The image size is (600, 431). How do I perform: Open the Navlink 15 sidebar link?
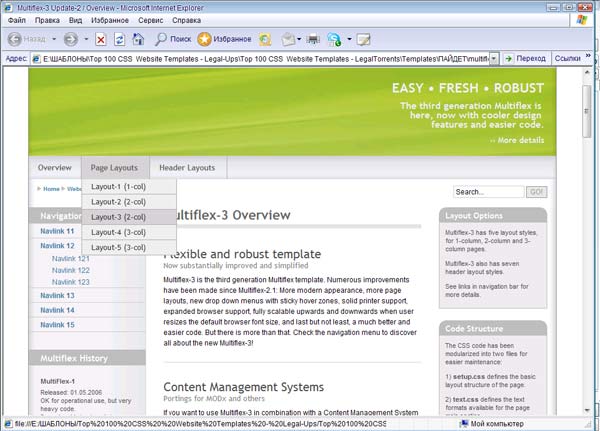coord(57,325)
